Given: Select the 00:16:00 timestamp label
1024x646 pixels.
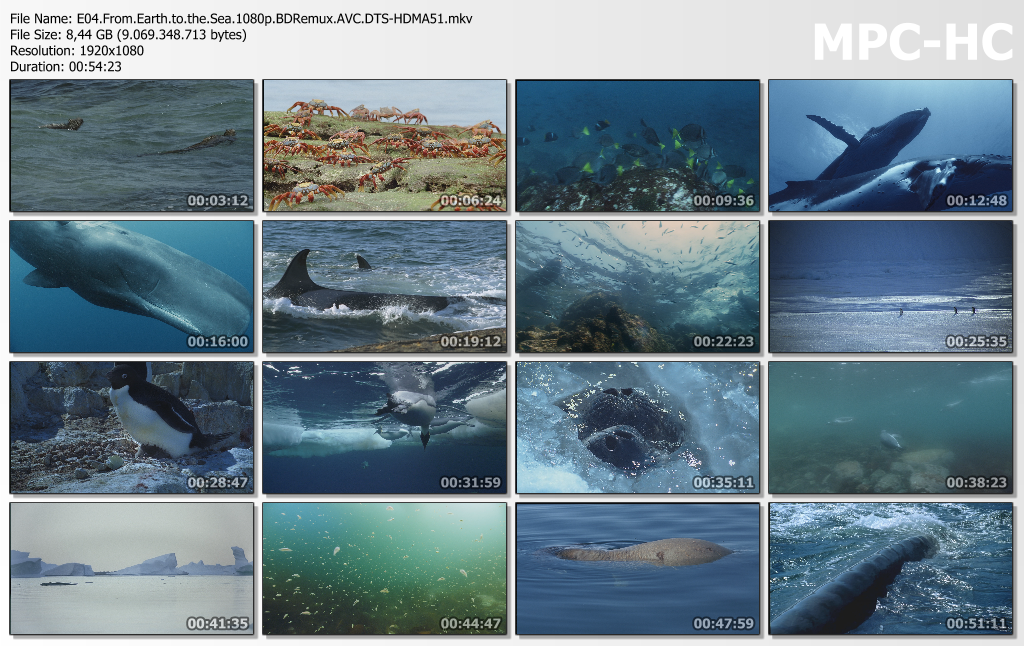Looking at the screenshot, I should [218, 342].
